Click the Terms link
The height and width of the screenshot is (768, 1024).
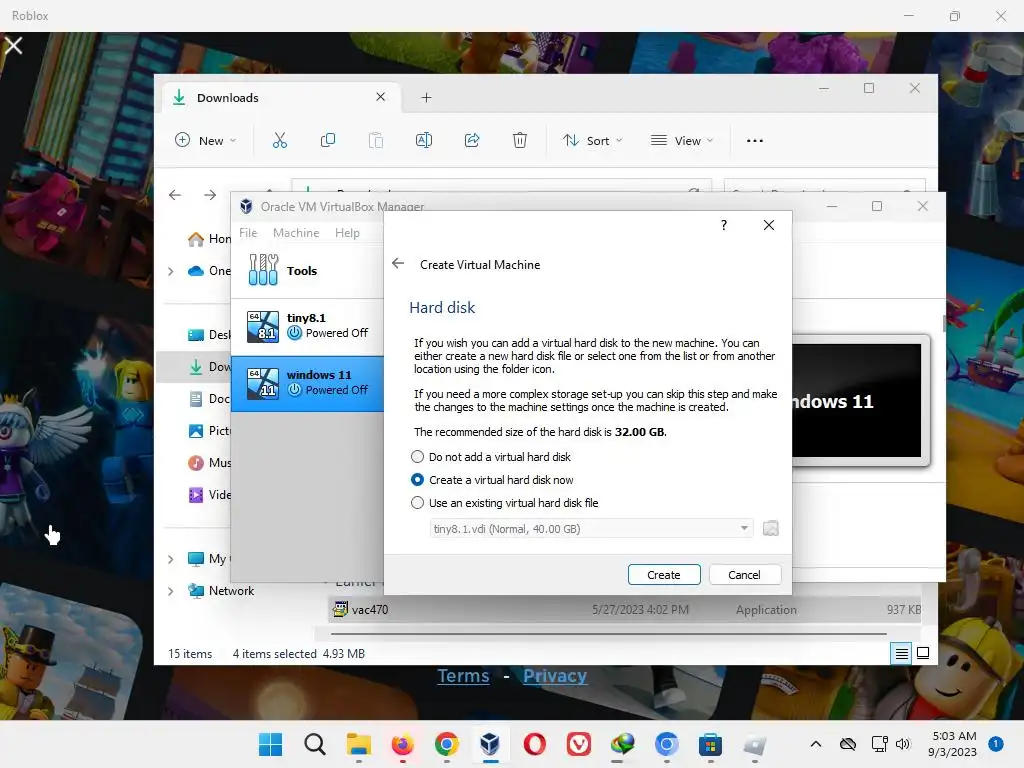(x=463, y=676)
